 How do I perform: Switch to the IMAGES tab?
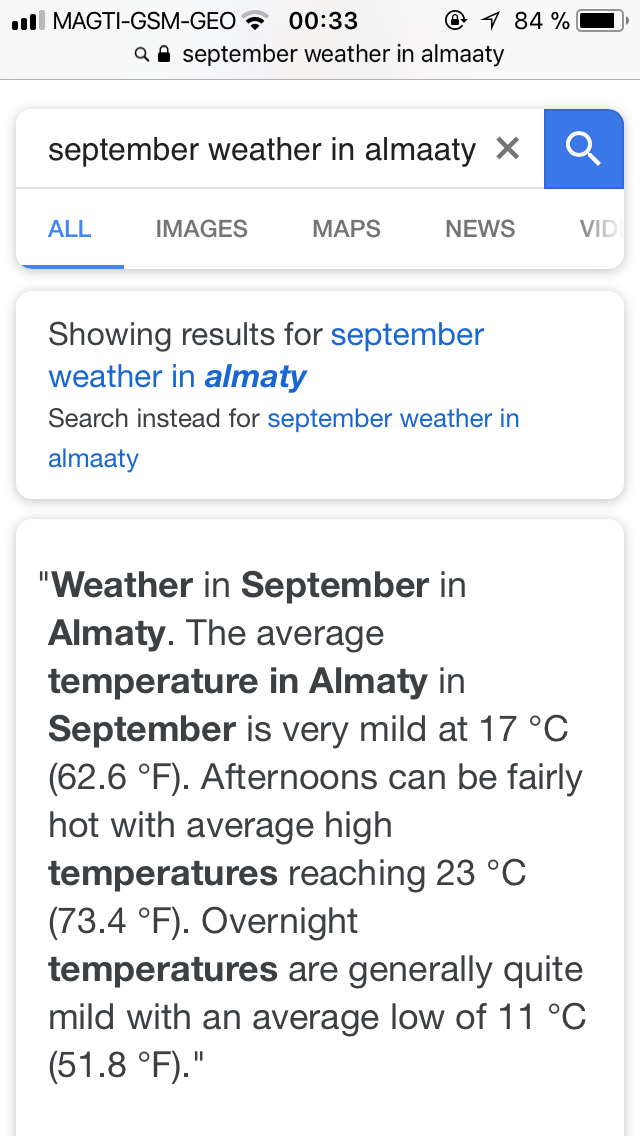(201, 229)
